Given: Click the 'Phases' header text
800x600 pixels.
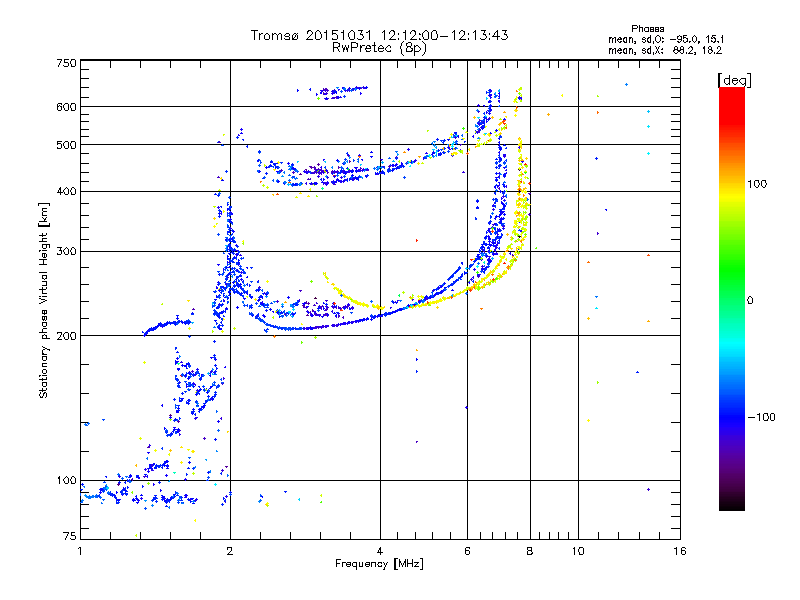Looking at the screenshot, I should point(647,29).
